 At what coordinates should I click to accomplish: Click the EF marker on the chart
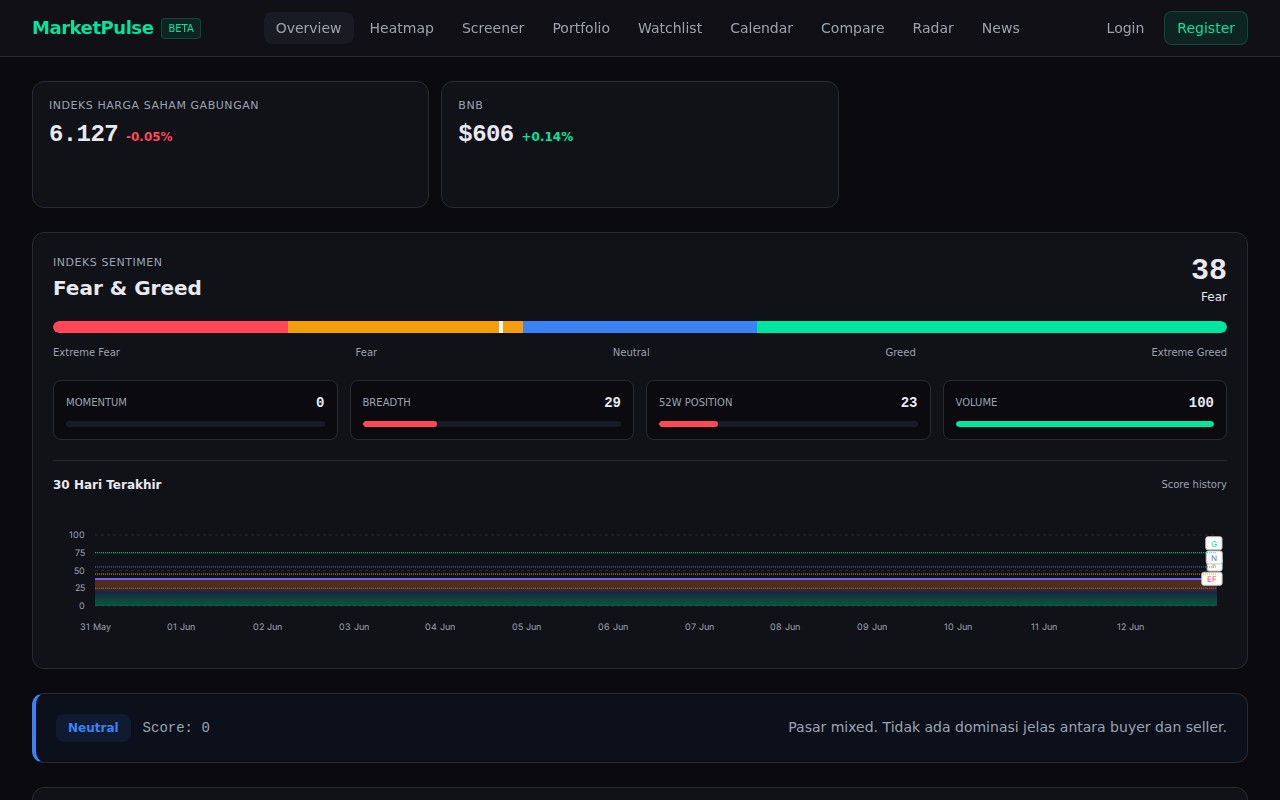[1212, 579]
